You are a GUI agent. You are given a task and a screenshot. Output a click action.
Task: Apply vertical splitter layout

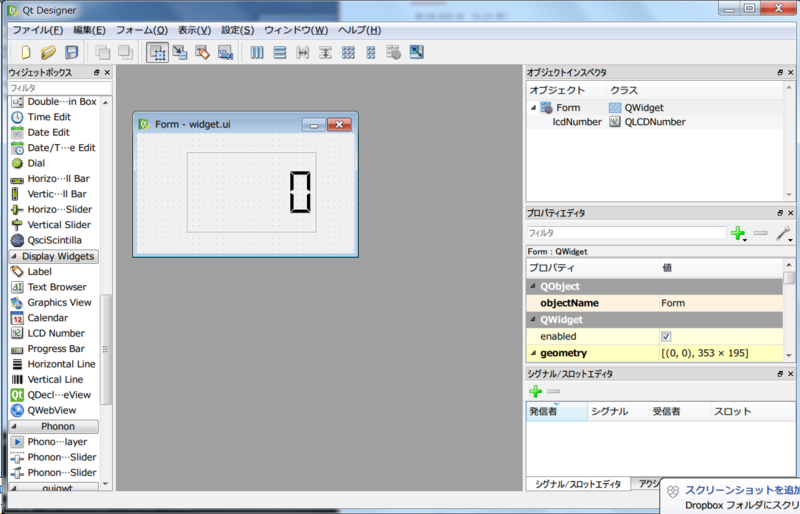click(325, 52)
